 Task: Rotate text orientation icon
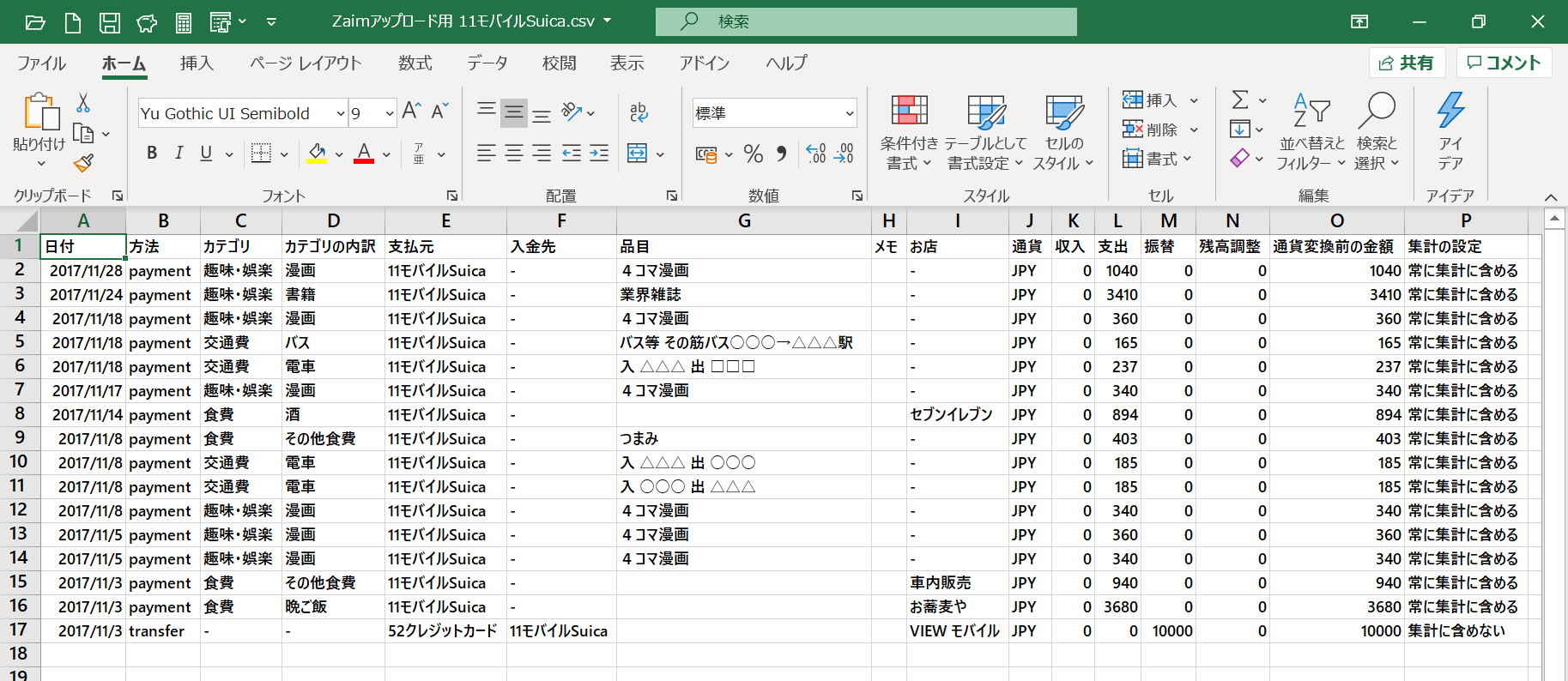[572, 111]
